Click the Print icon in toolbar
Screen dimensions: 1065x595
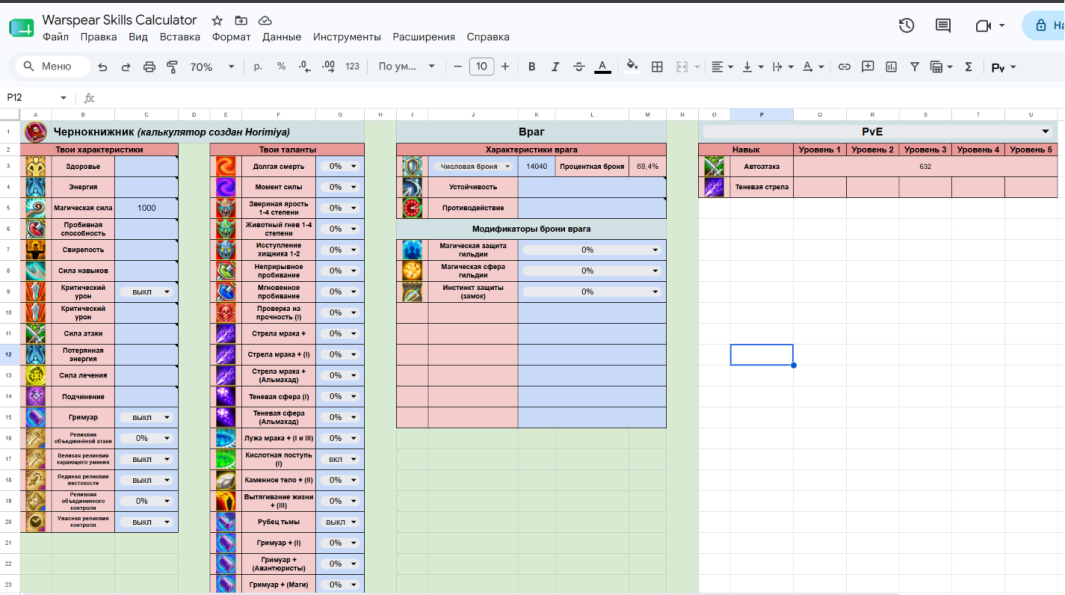click(x=149, y=67)
